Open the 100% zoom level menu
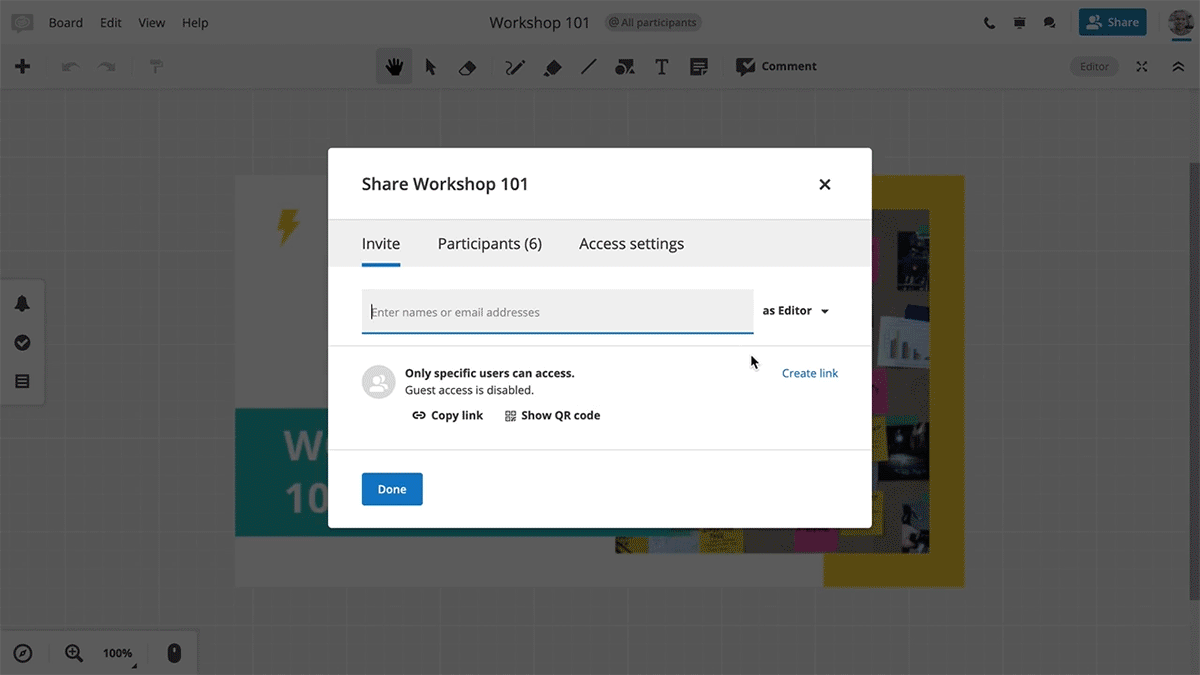 pos(118,653)
